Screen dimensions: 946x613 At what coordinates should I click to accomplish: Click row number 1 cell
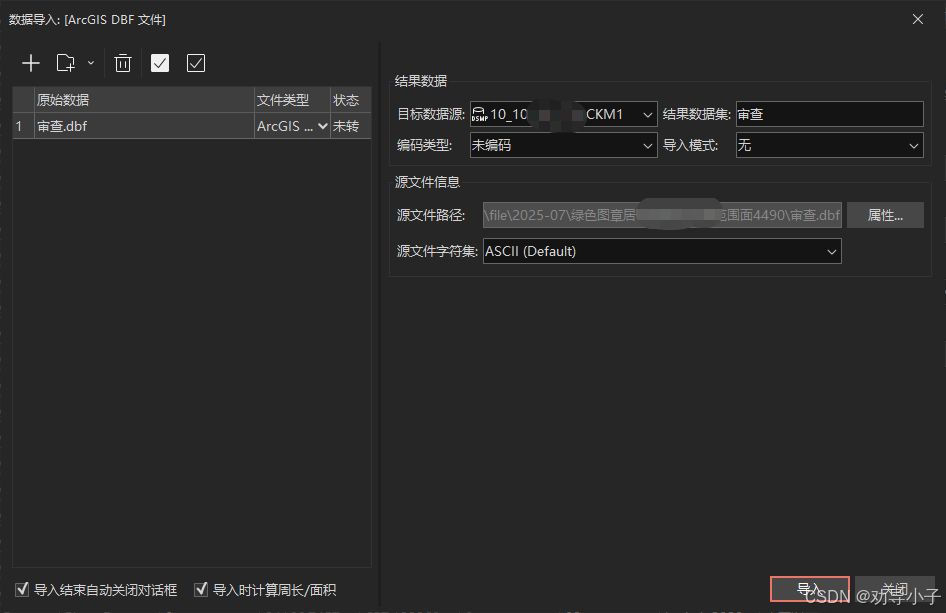tap(24, 126)
